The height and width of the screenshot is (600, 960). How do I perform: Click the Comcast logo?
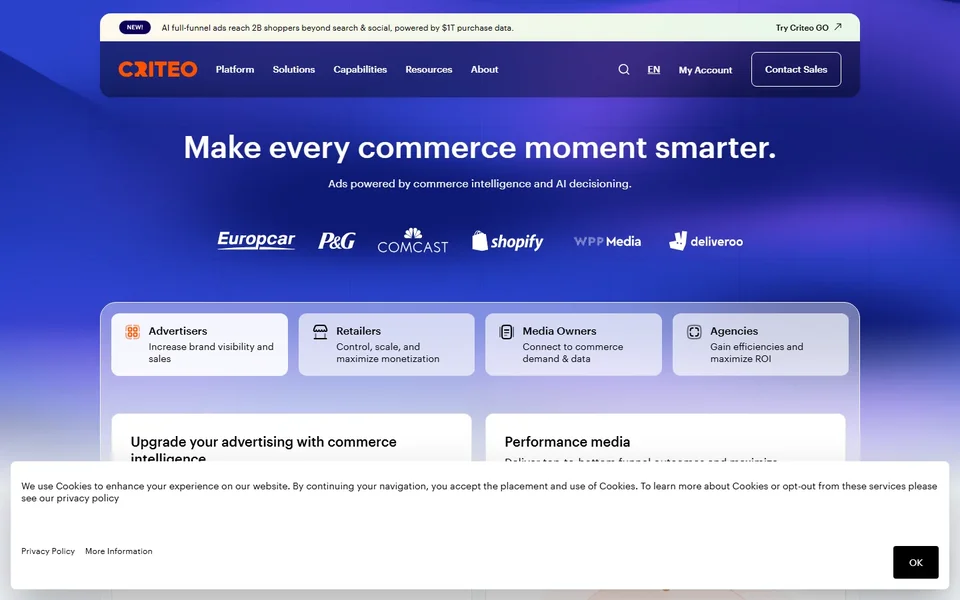413,241
